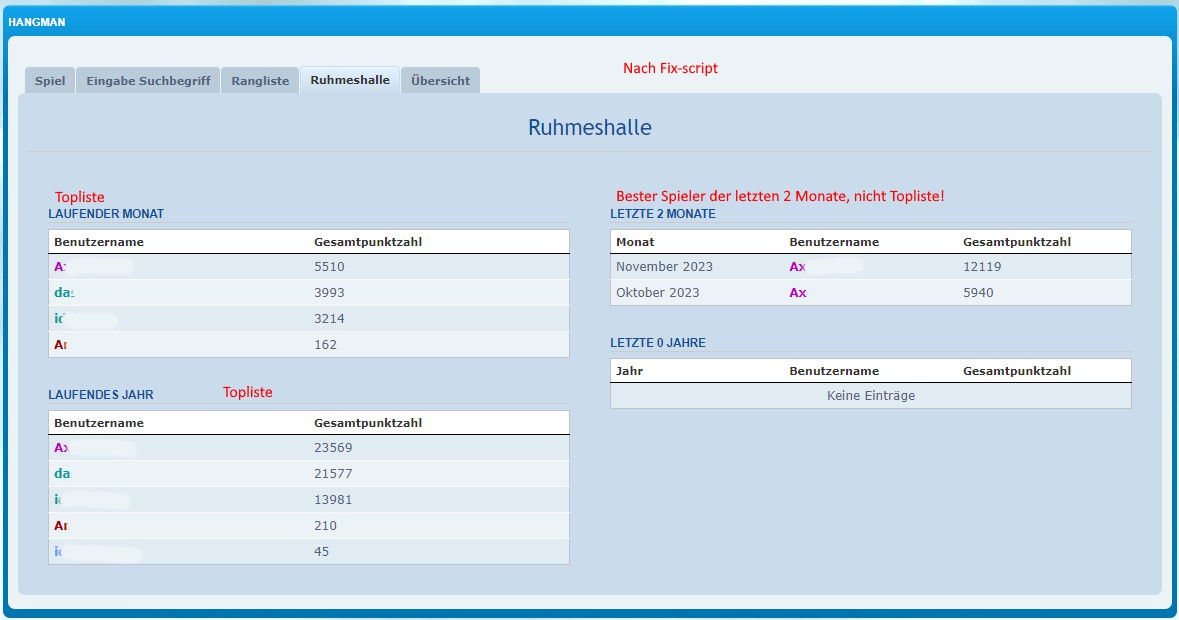Click the username with 210 points

point(61,526)
